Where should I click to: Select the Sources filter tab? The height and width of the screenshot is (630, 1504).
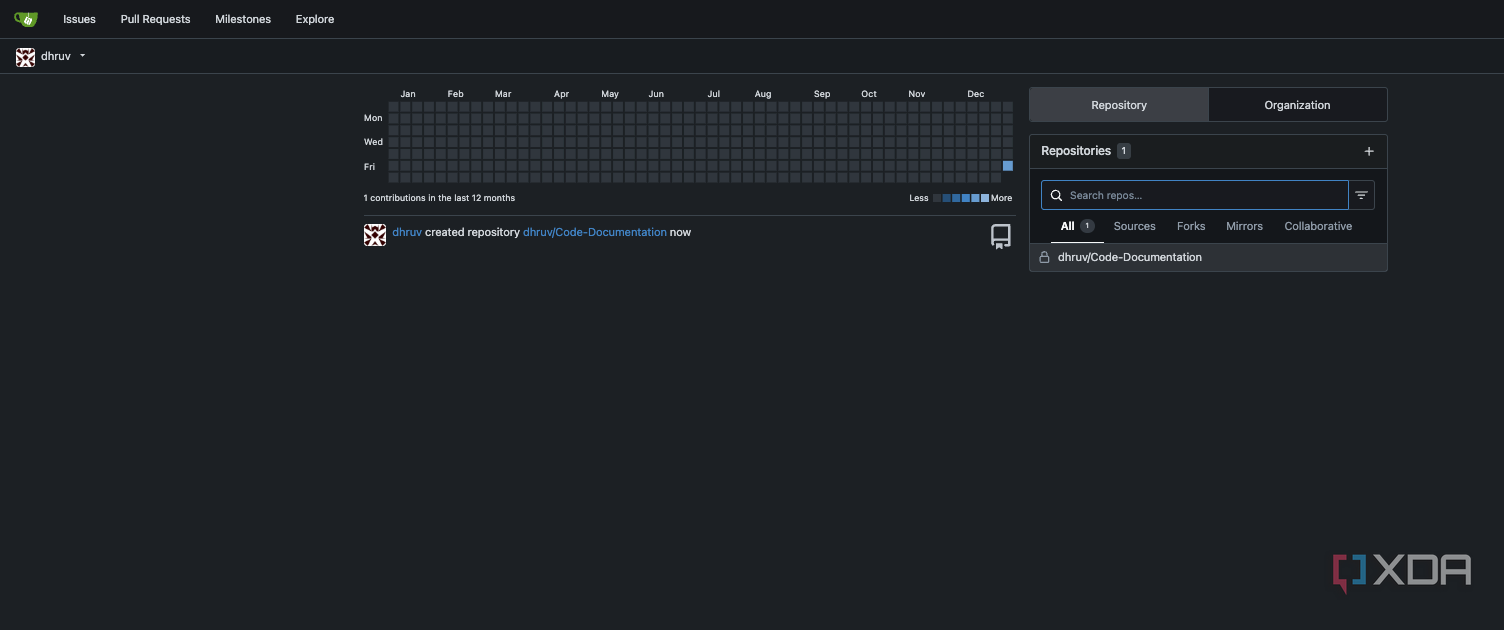[x=1134, y=226]
